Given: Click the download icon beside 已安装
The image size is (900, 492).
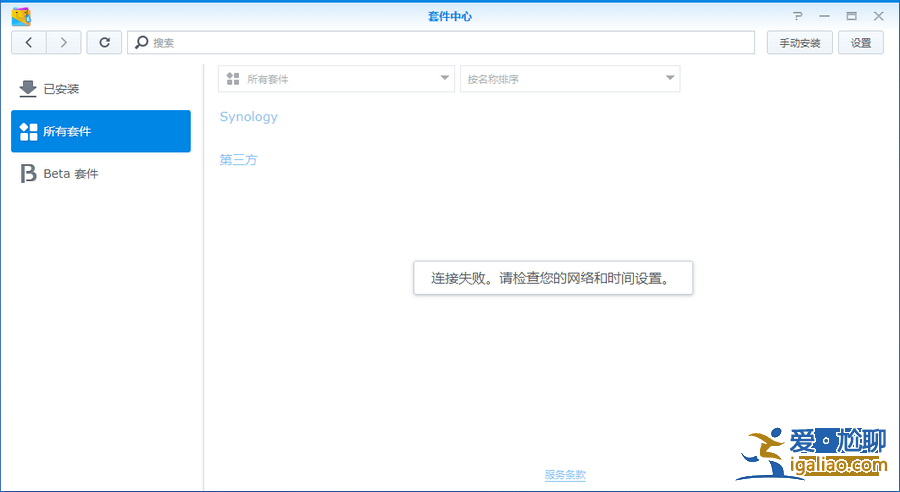Looking at the screenshot, I should pos(28,89).
